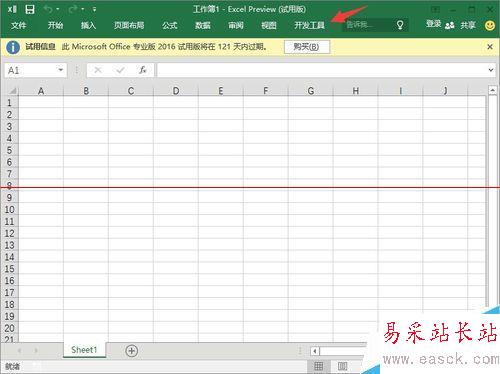Click the smiley feedback icon
This screenshot has height=374, width=500.
click(490, 25)
